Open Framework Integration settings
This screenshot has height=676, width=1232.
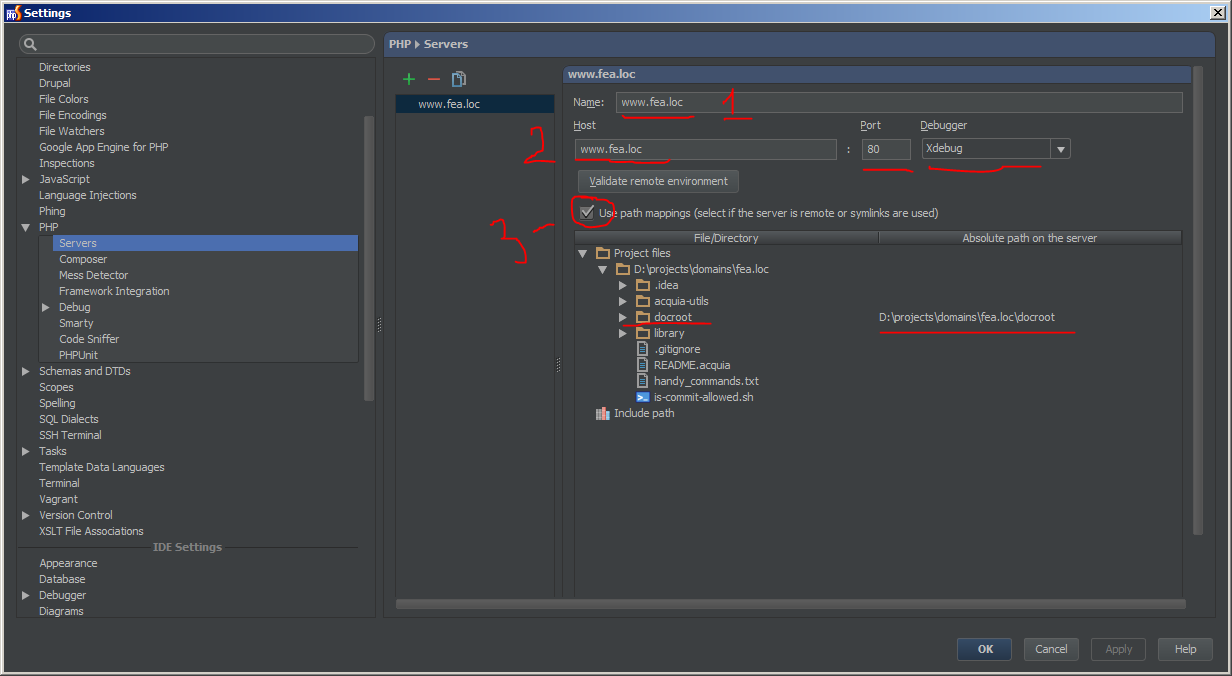pyautogui.click(x=114, y=291)
